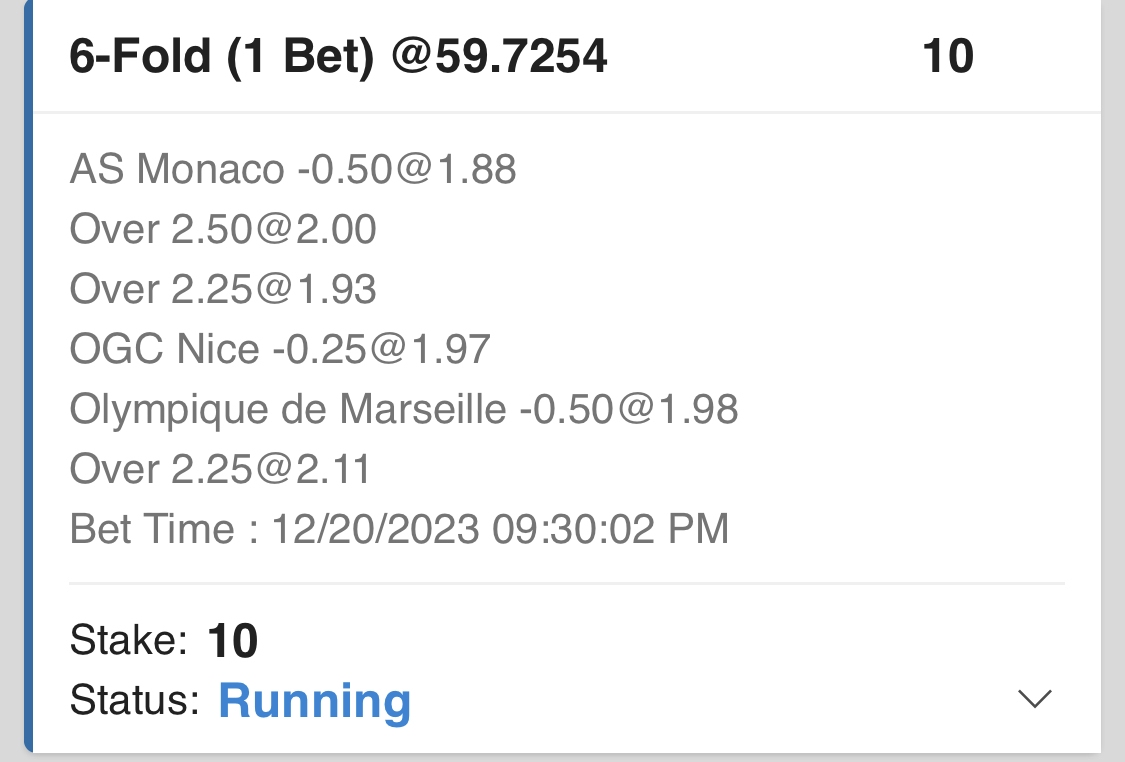Screen dimensions: 1125x762
Task: Click the header amount 10
Action: tap(947, 57)
